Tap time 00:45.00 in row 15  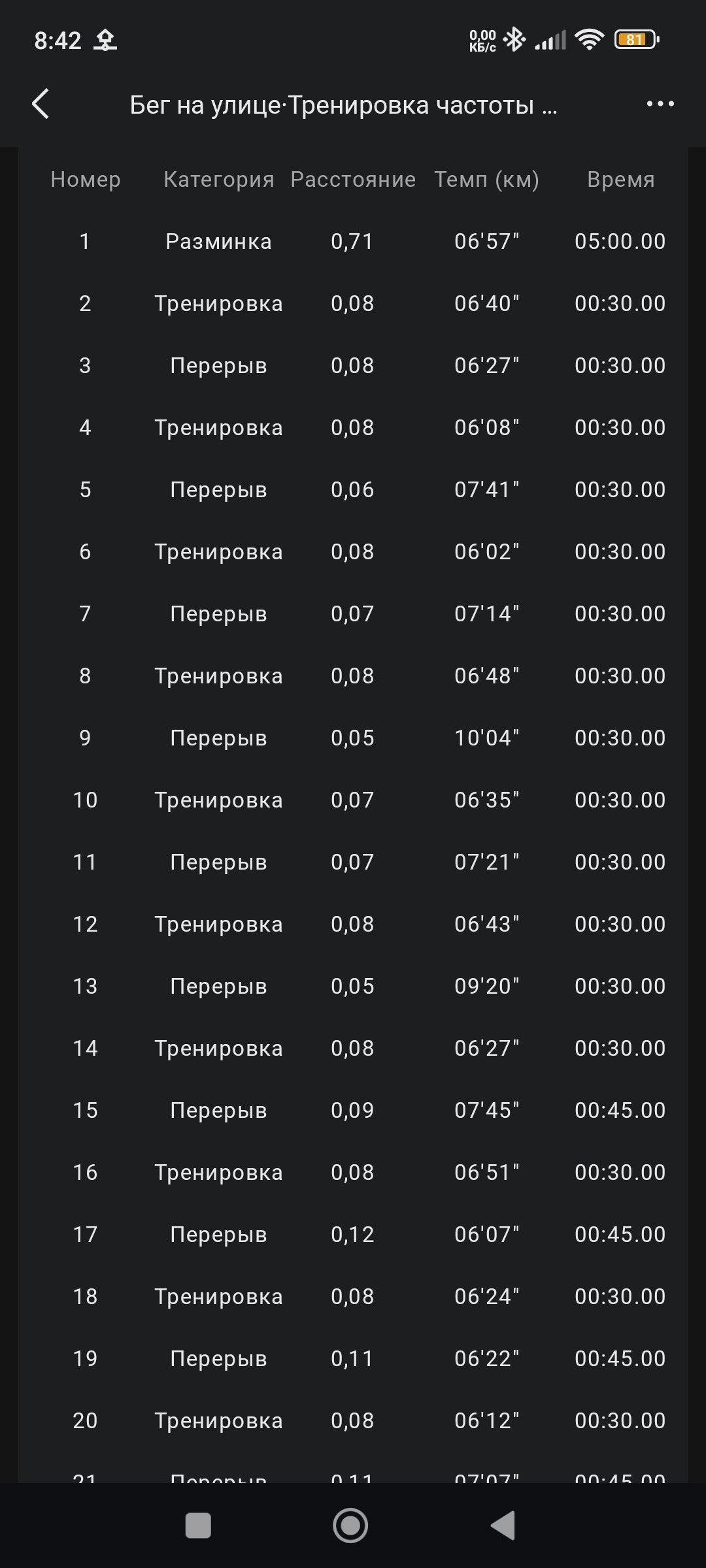point(620,1110)
